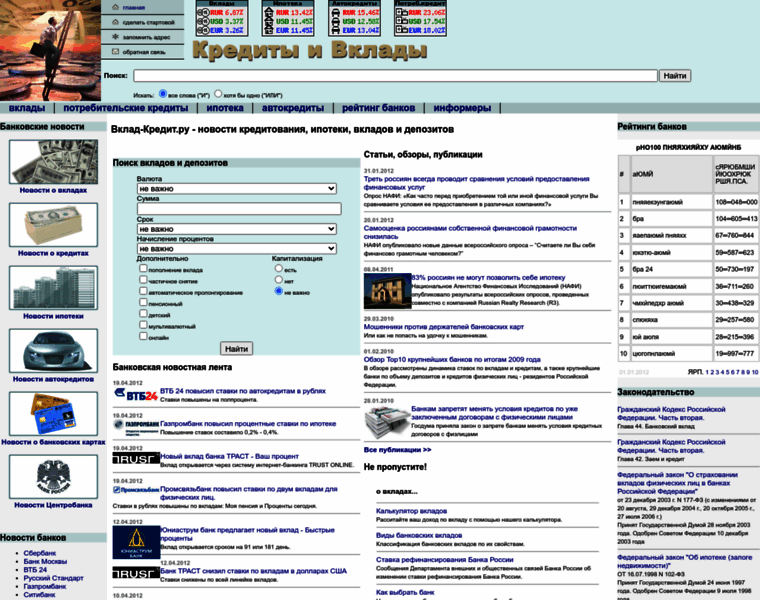Viewport: 760px width, 600px height.
Task: Open the Ипотека rates informer box
Action: (288, 18)
